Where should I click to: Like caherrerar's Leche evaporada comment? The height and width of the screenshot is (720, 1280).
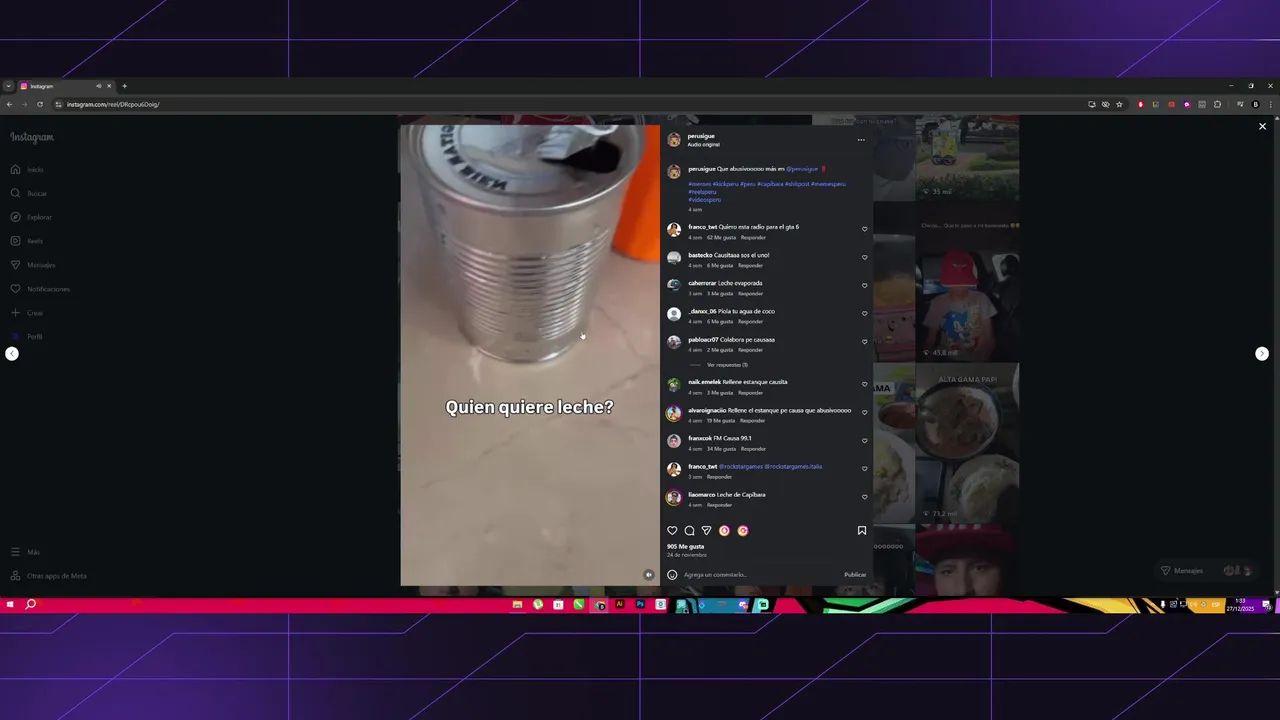coord(865,285)
